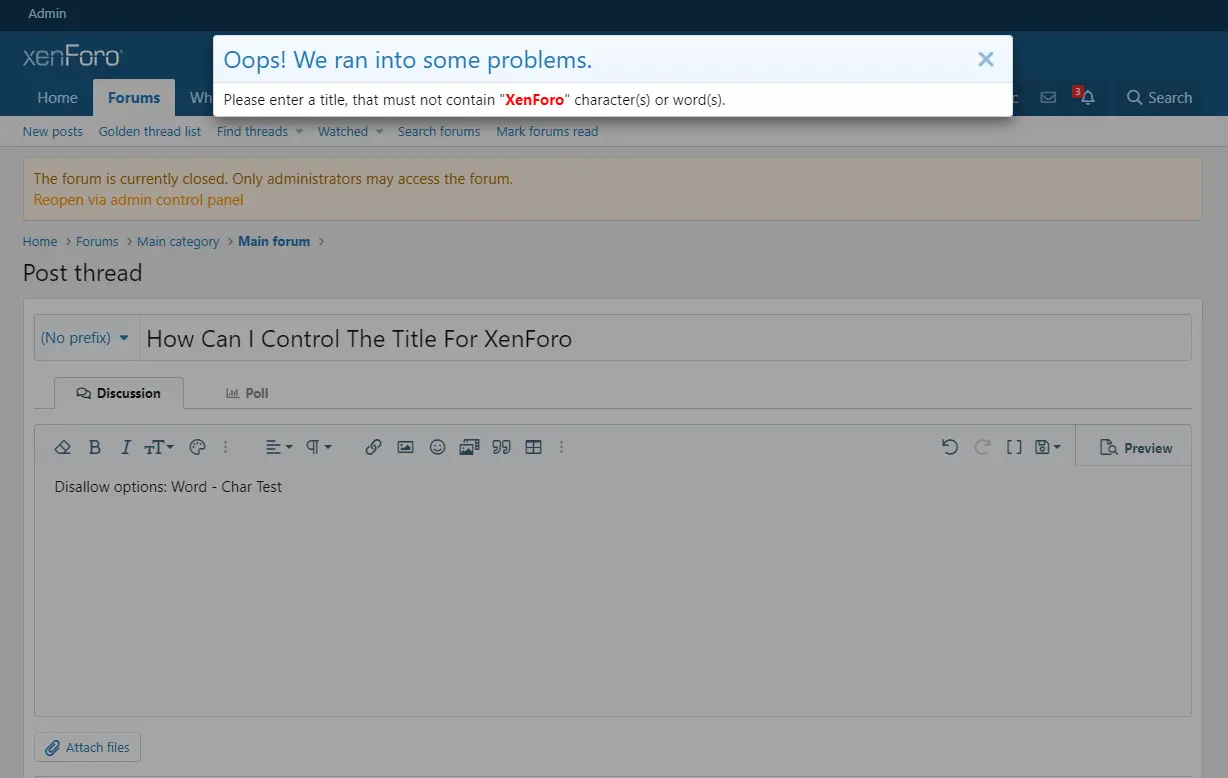Image resolution: width=1228 pixels, height=778 pixels.
Task: Switch to the Poll tab
Action: point(247,393)
